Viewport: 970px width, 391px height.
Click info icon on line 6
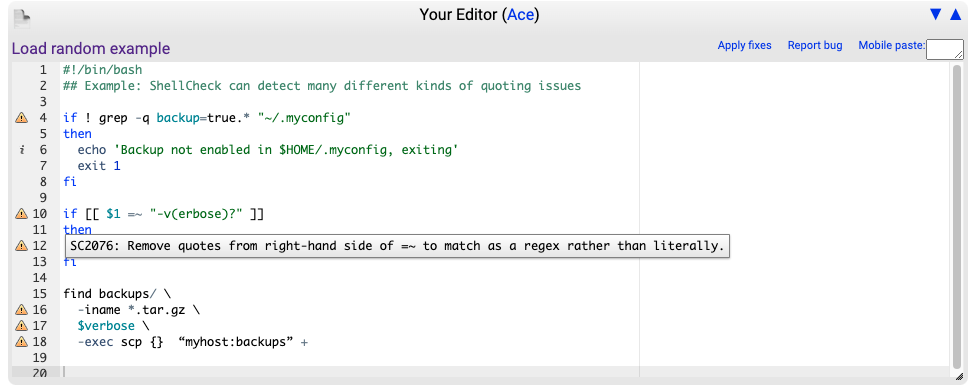22,150
